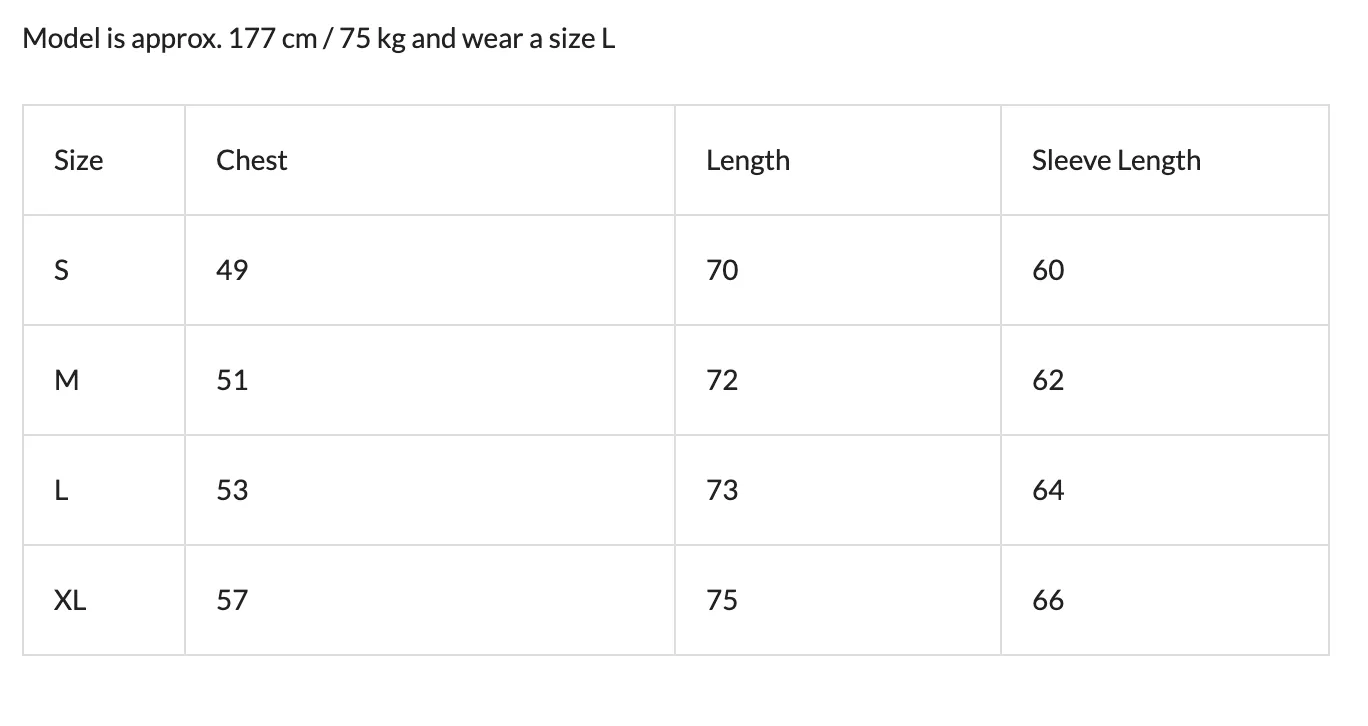
Task: Select the L size cell
Action: [104, 490]
